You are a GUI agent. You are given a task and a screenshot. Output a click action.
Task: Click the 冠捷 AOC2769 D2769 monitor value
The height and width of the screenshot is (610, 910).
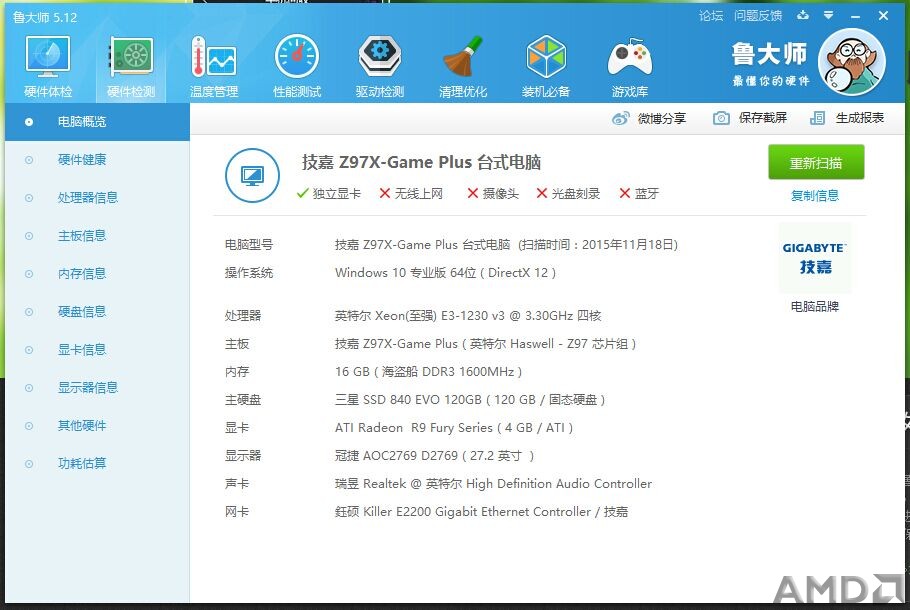pyautogui.click(x=434, y=456)
